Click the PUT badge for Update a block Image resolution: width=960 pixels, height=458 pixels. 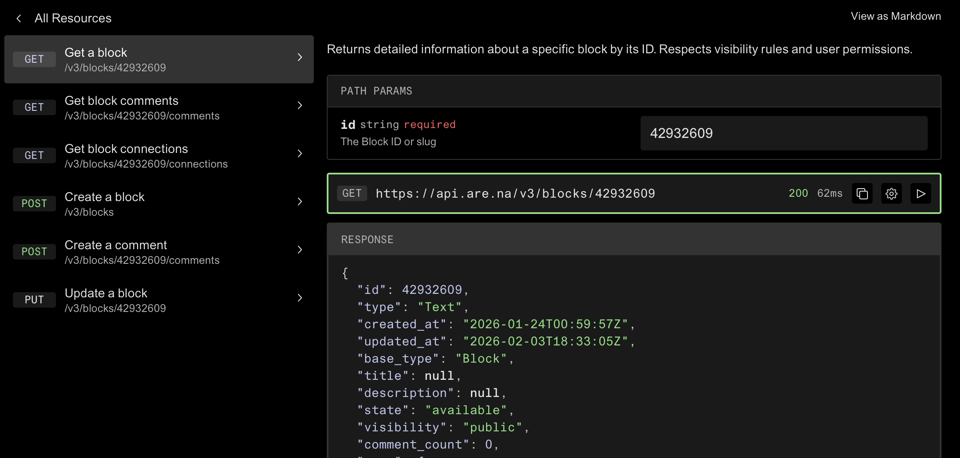[34, 299]
